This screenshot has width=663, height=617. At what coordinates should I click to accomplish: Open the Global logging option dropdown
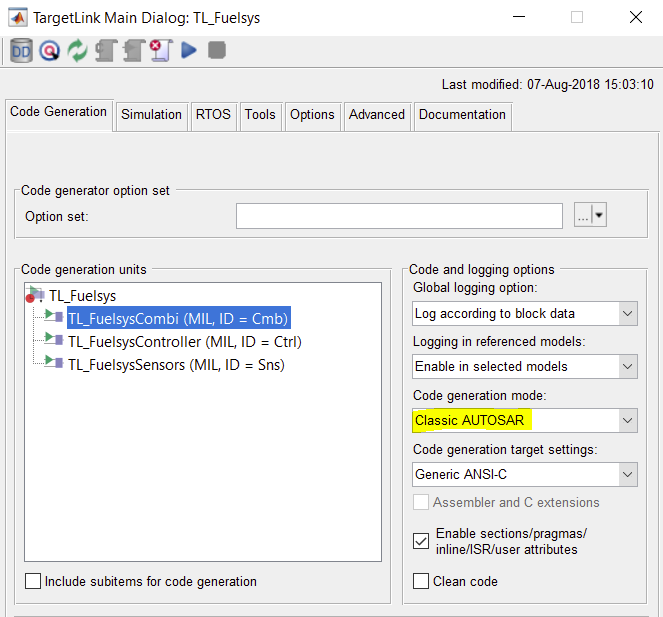click(525, 313)
